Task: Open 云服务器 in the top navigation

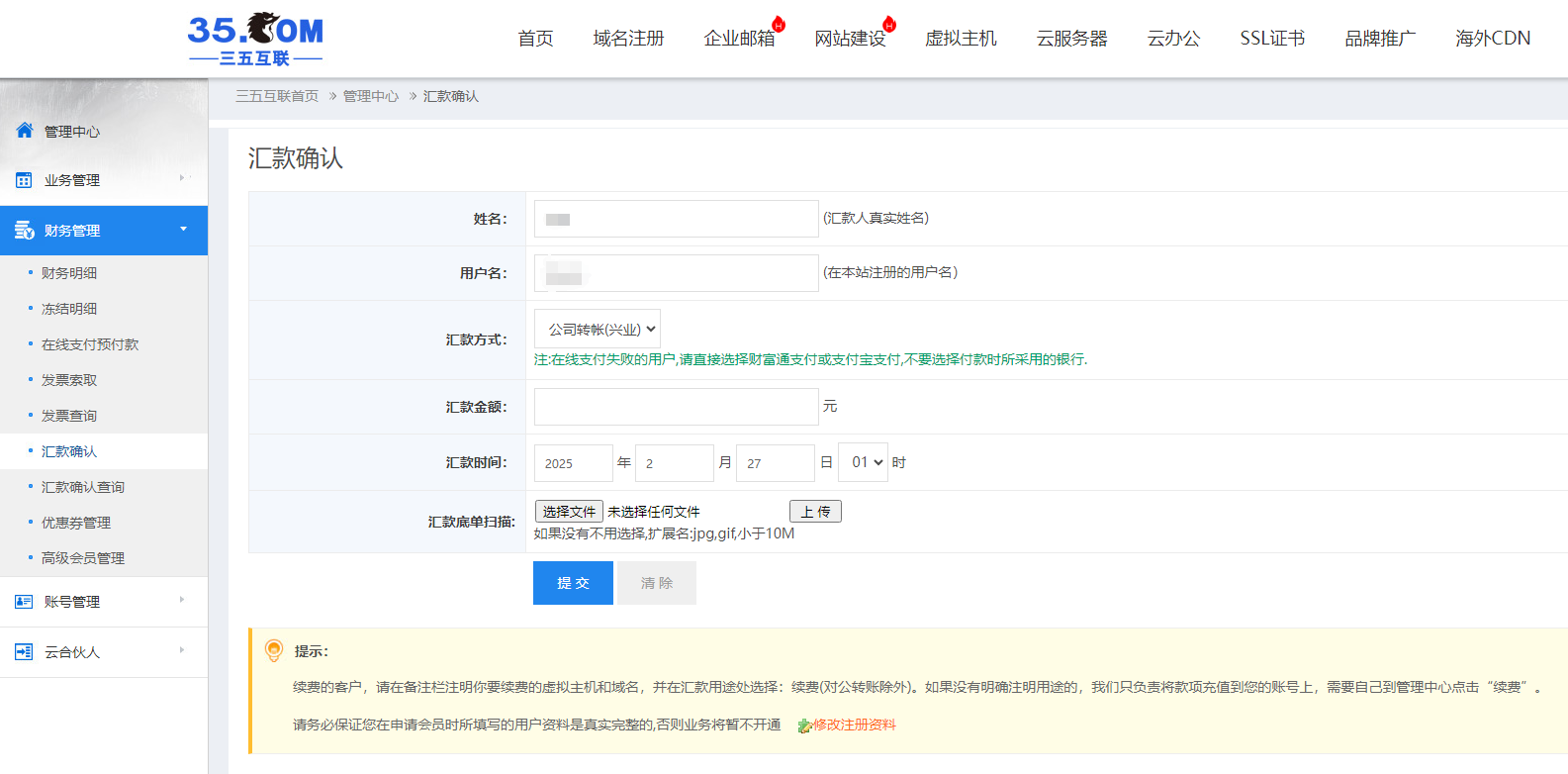Action: [1071, 39]
